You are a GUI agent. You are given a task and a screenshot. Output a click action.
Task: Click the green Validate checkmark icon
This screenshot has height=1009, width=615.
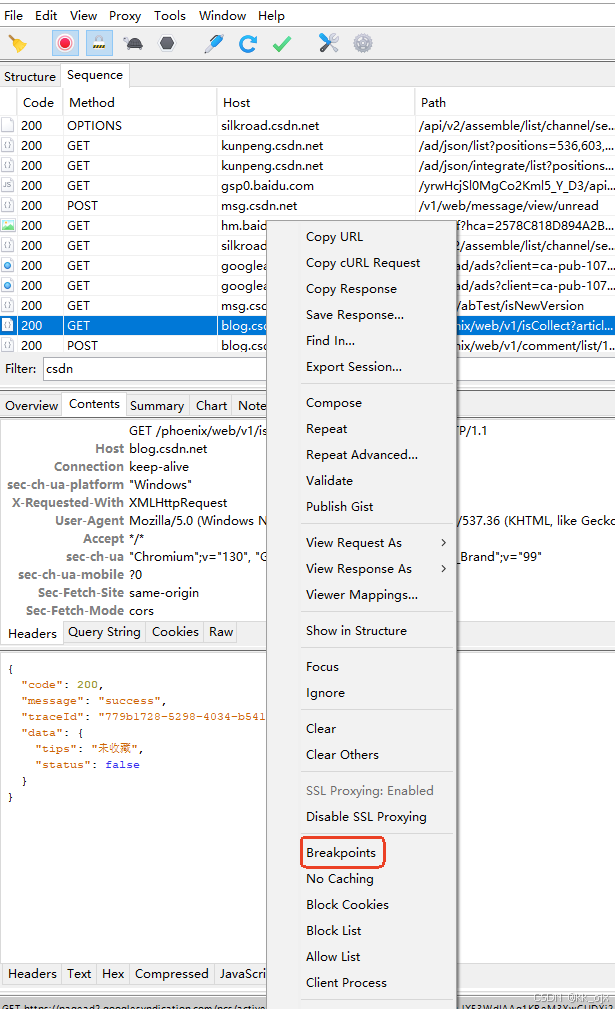282,44
